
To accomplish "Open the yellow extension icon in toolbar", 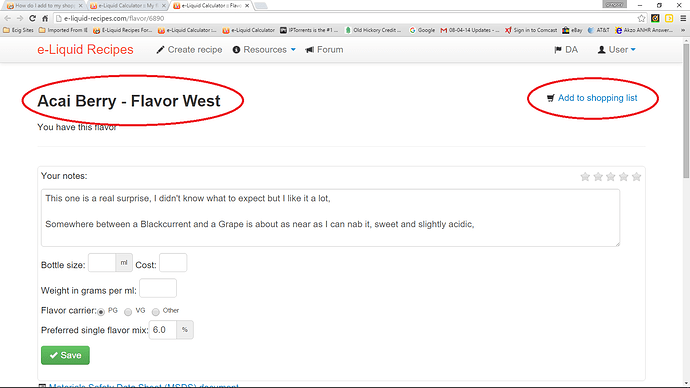I will pos(669,18).
